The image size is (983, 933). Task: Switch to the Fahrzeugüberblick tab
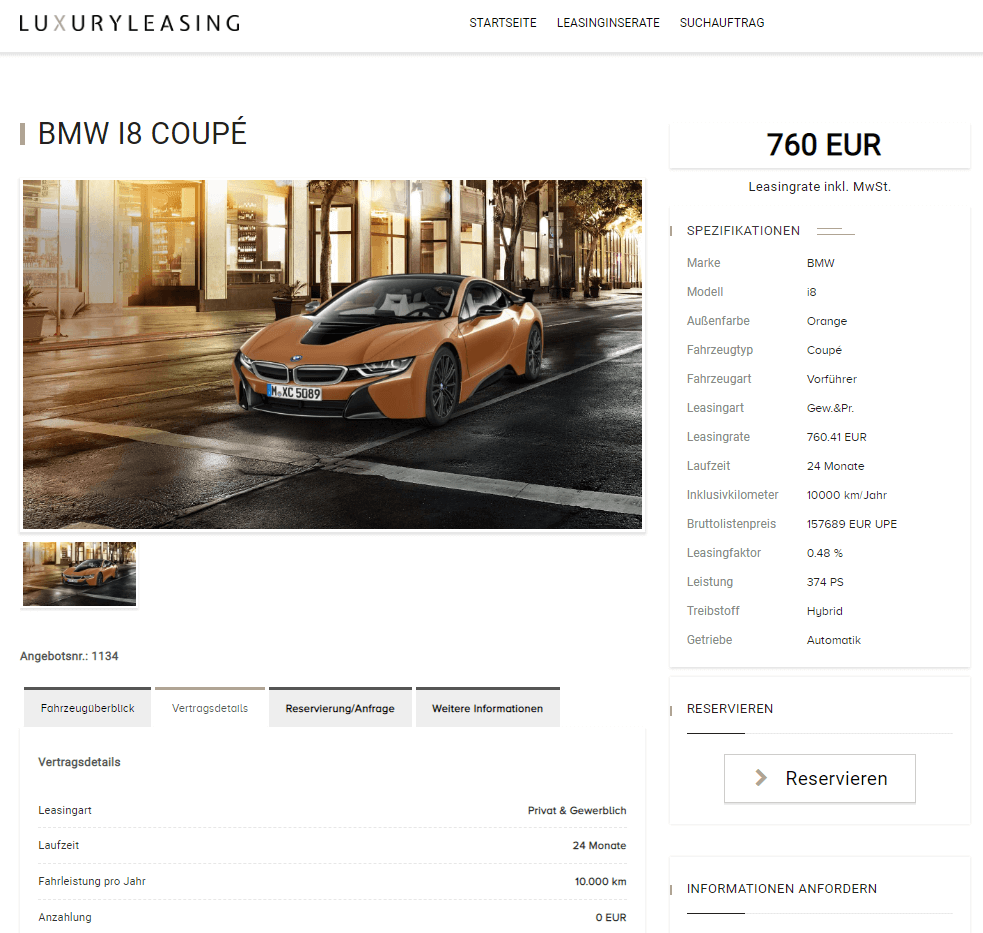(88, 707)
